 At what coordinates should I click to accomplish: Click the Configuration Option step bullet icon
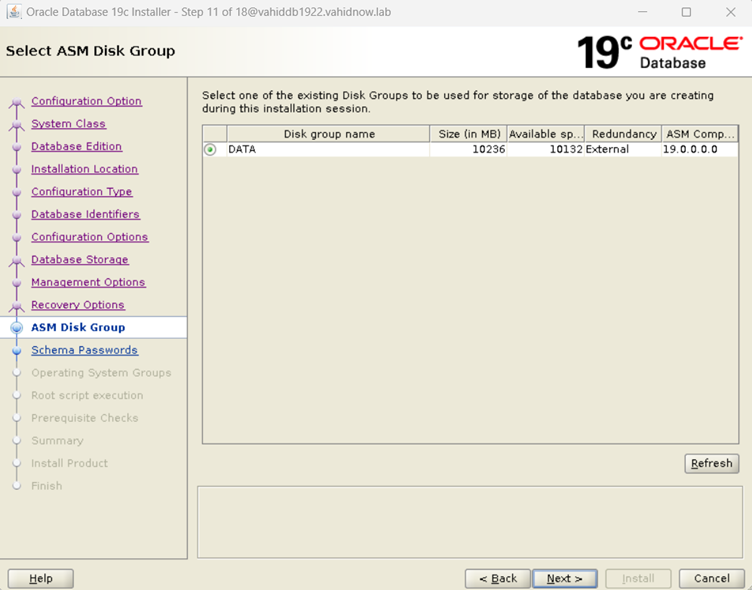tap(16, 102)
